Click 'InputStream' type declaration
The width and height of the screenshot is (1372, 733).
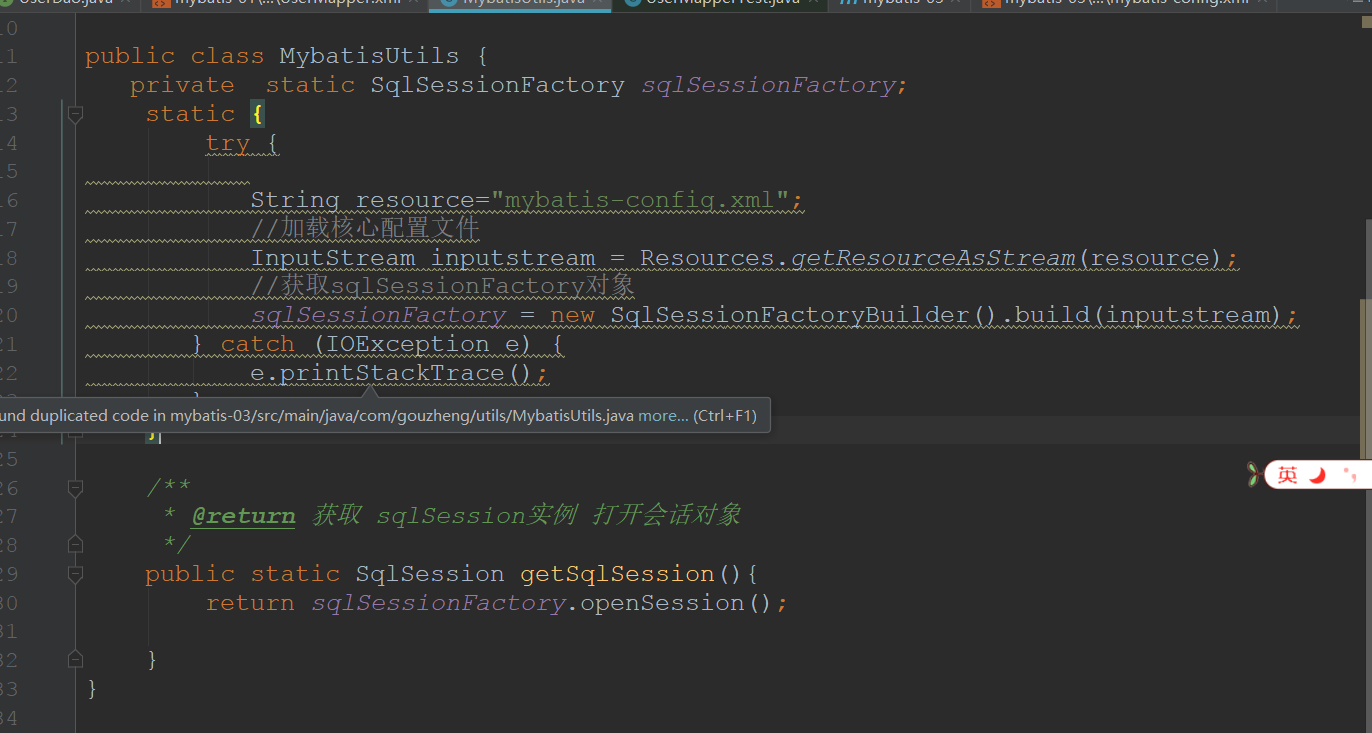332,258
